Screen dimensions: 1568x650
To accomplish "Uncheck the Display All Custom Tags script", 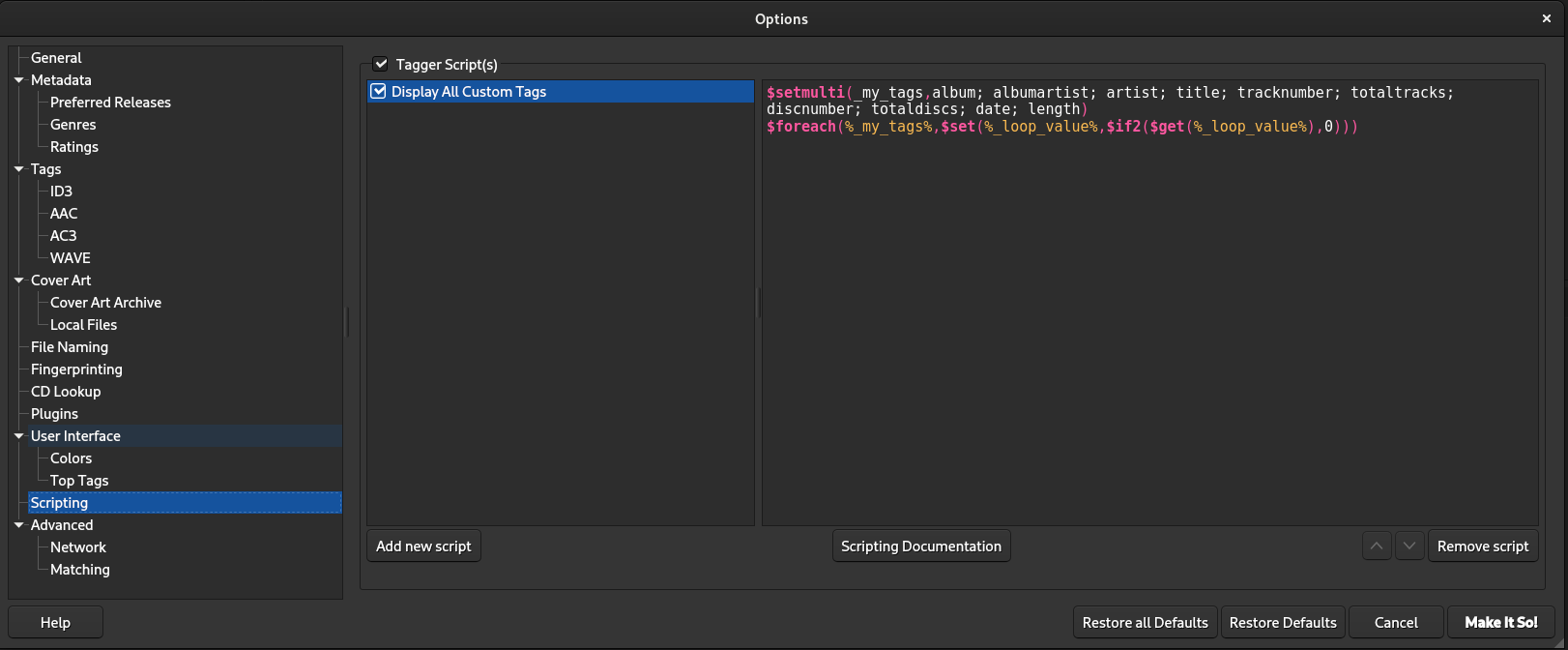I will tap(379, 91).
